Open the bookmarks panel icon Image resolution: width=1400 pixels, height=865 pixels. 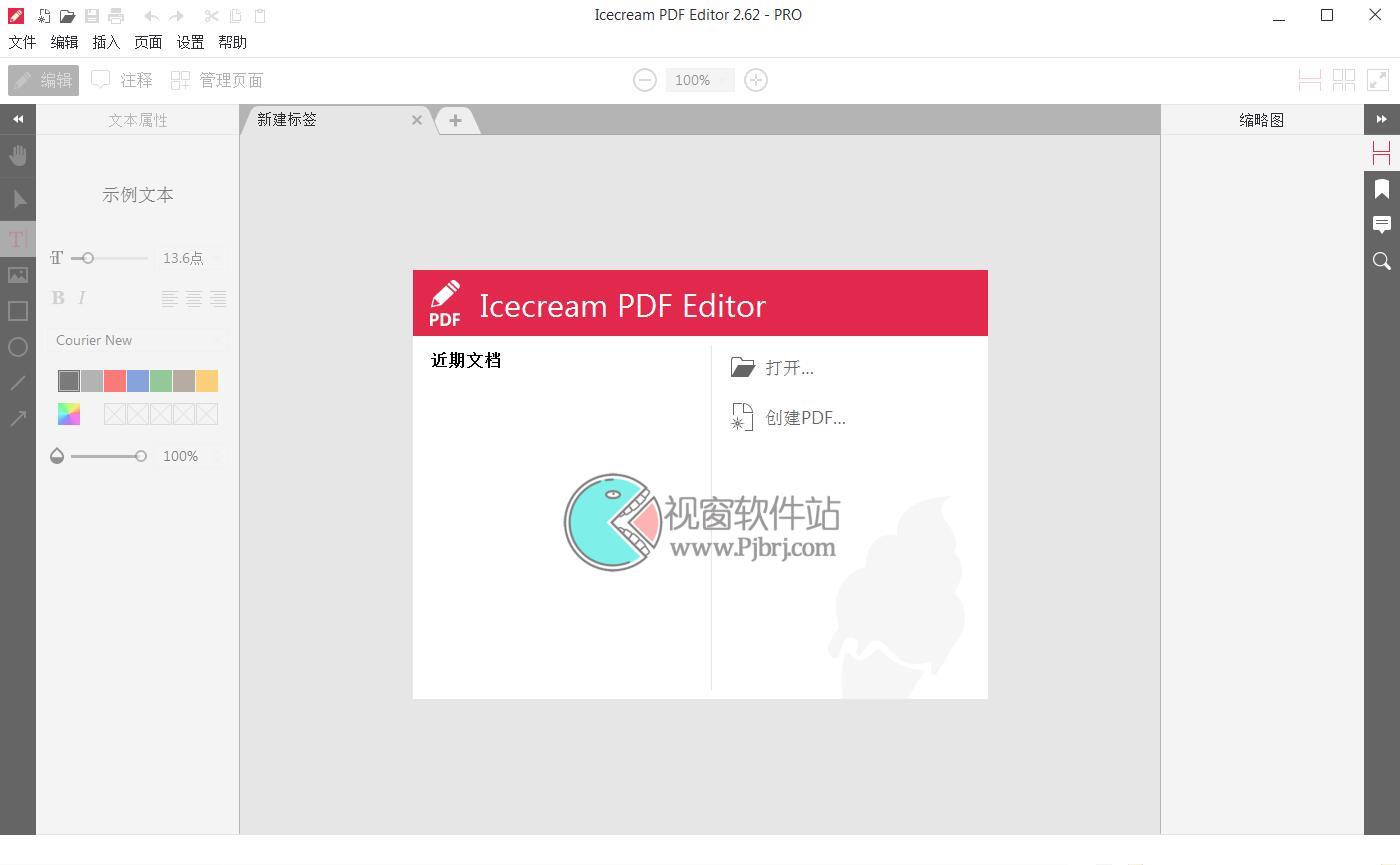pyautogui.click(x=1382, y=189)
